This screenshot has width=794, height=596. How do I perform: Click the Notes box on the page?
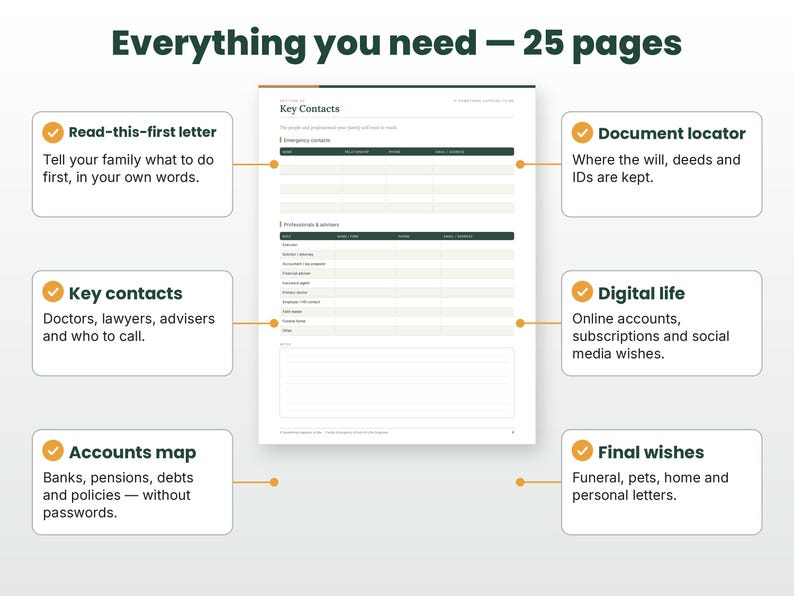point(397,382)
